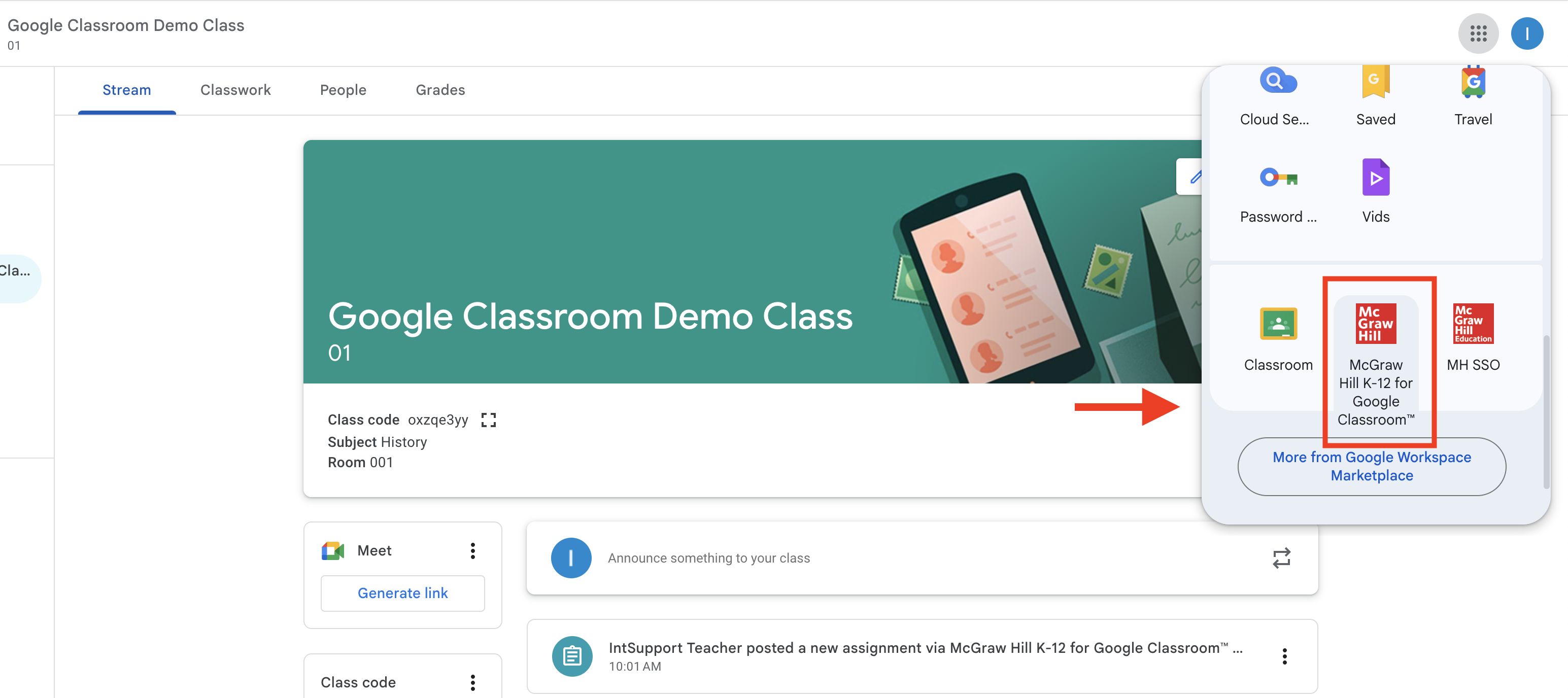Viewport: 1568px width, 698px height.
Task: Click the Subject History text
Action: [377, 442]
